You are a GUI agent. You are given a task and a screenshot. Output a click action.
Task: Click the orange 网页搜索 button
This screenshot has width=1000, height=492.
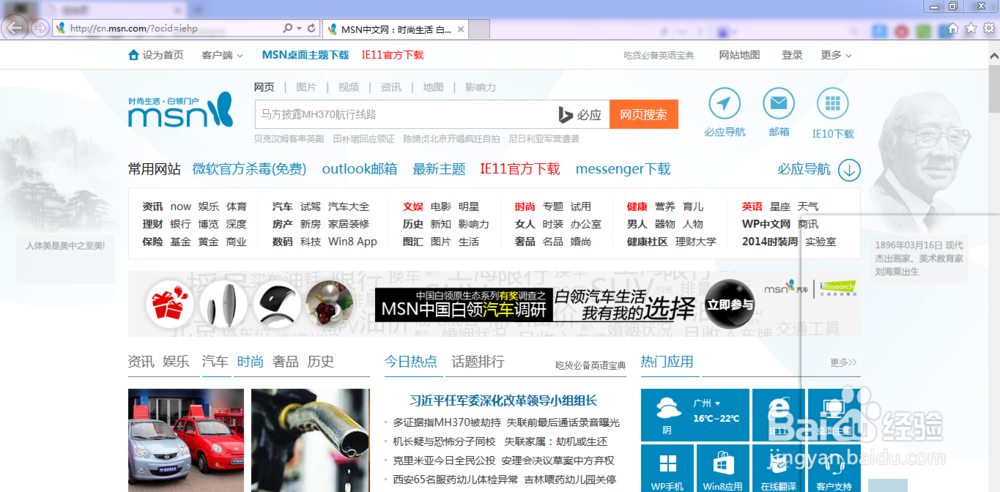[x=643, y=114]
